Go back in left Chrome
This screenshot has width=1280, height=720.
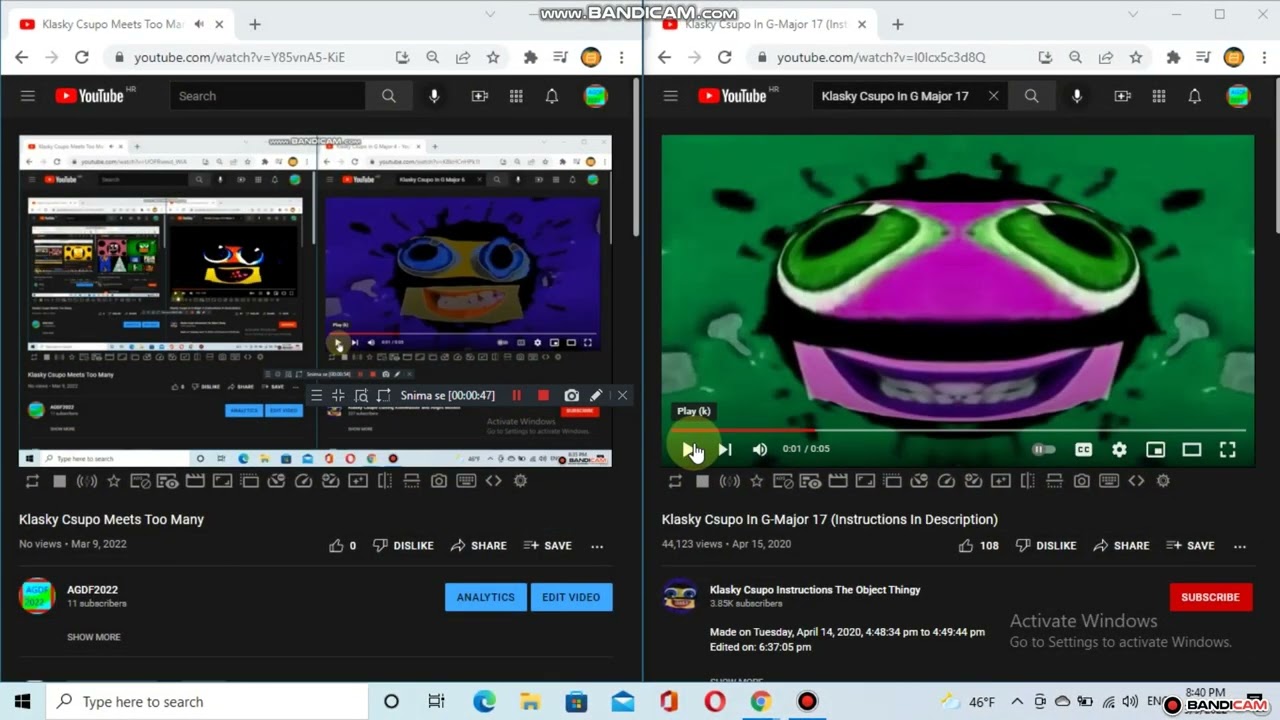22,57
